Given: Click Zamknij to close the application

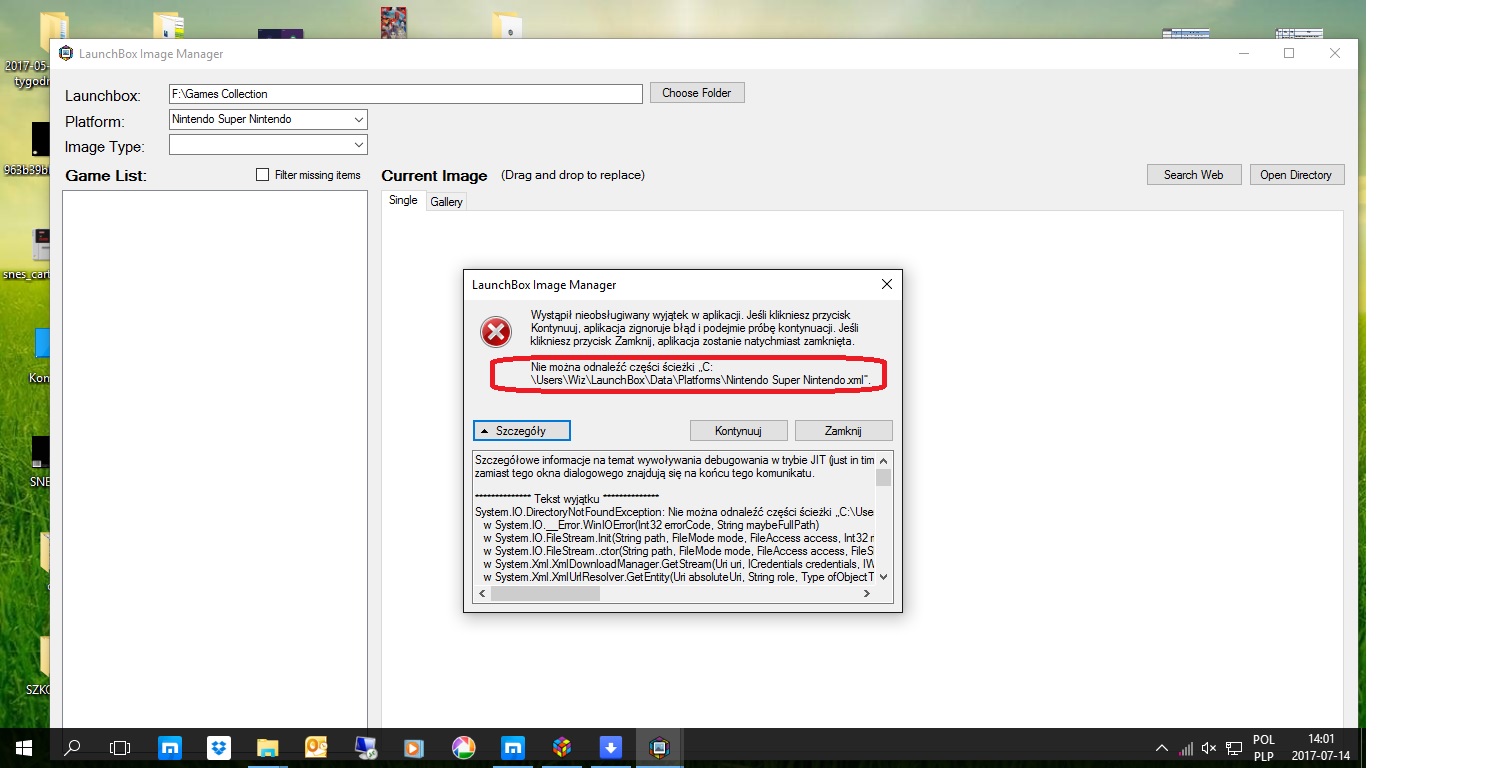Looking at the screenshot, I should [x=843, y=431].
